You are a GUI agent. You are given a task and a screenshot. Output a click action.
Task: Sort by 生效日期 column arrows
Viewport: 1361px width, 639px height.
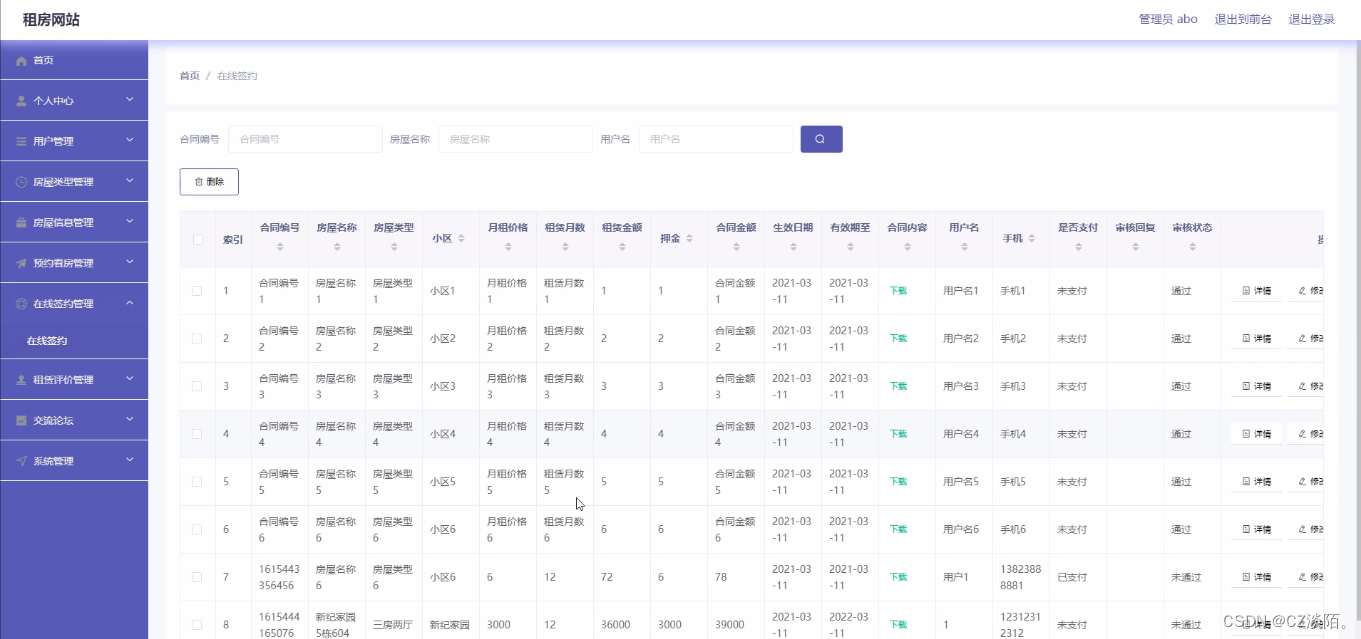(793, 246)
